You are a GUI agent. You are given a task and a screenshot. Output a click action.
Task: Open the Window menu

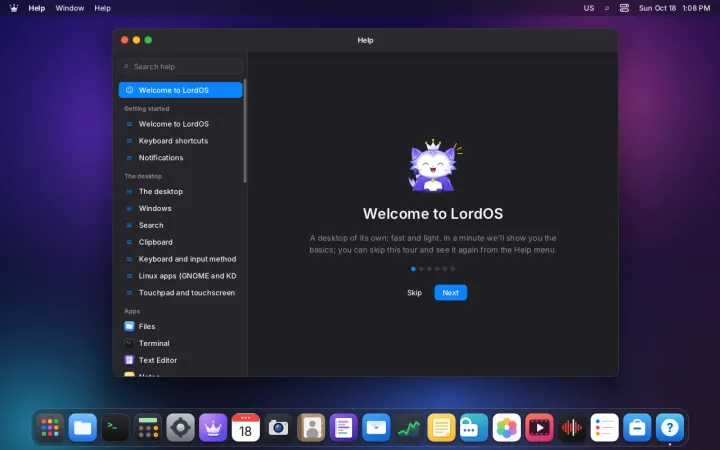coord(70,8)
